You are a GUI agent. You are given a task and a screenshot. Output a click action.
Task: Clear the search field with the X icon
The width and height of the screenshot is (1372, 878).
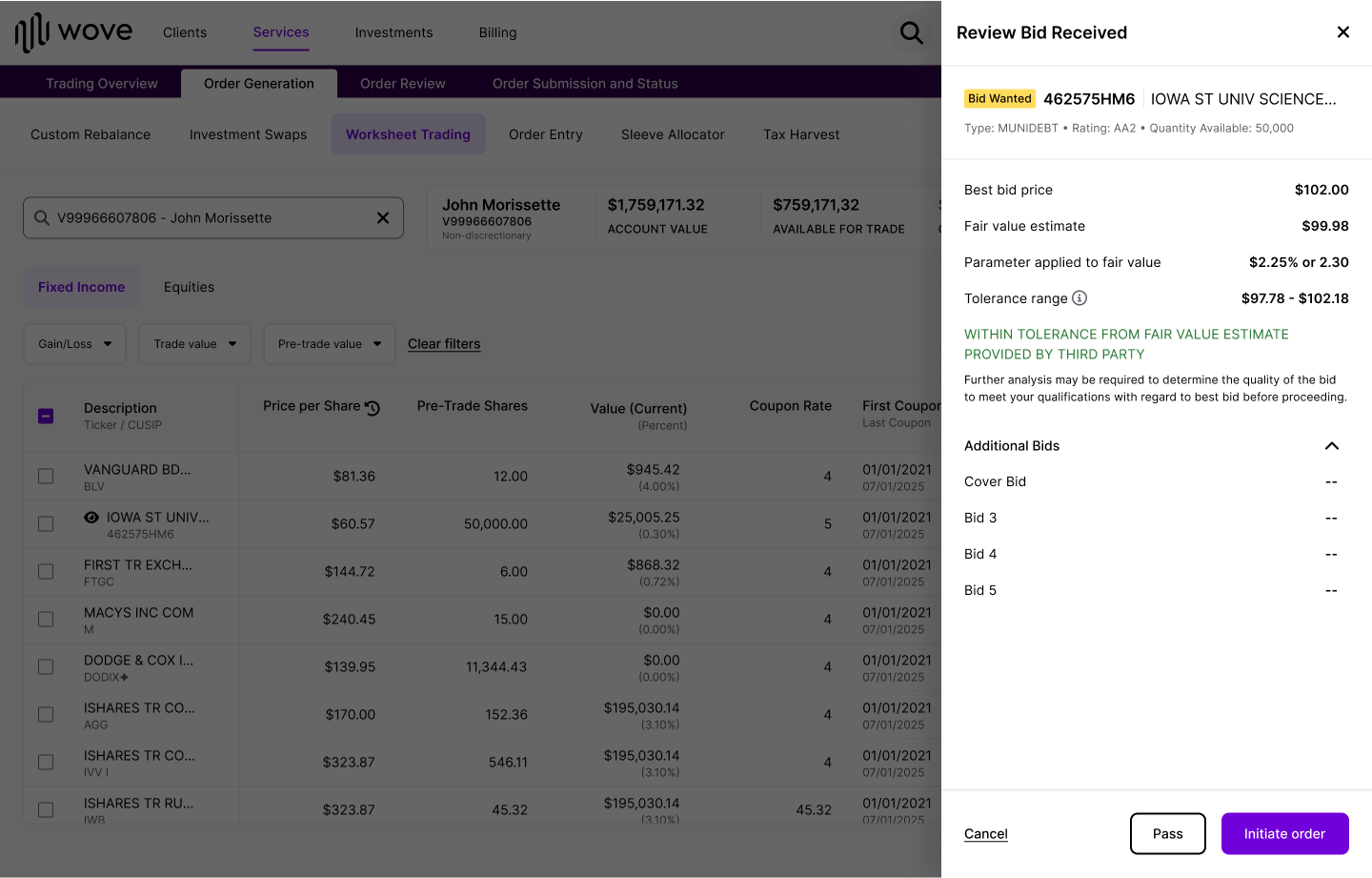click(382, 217)
